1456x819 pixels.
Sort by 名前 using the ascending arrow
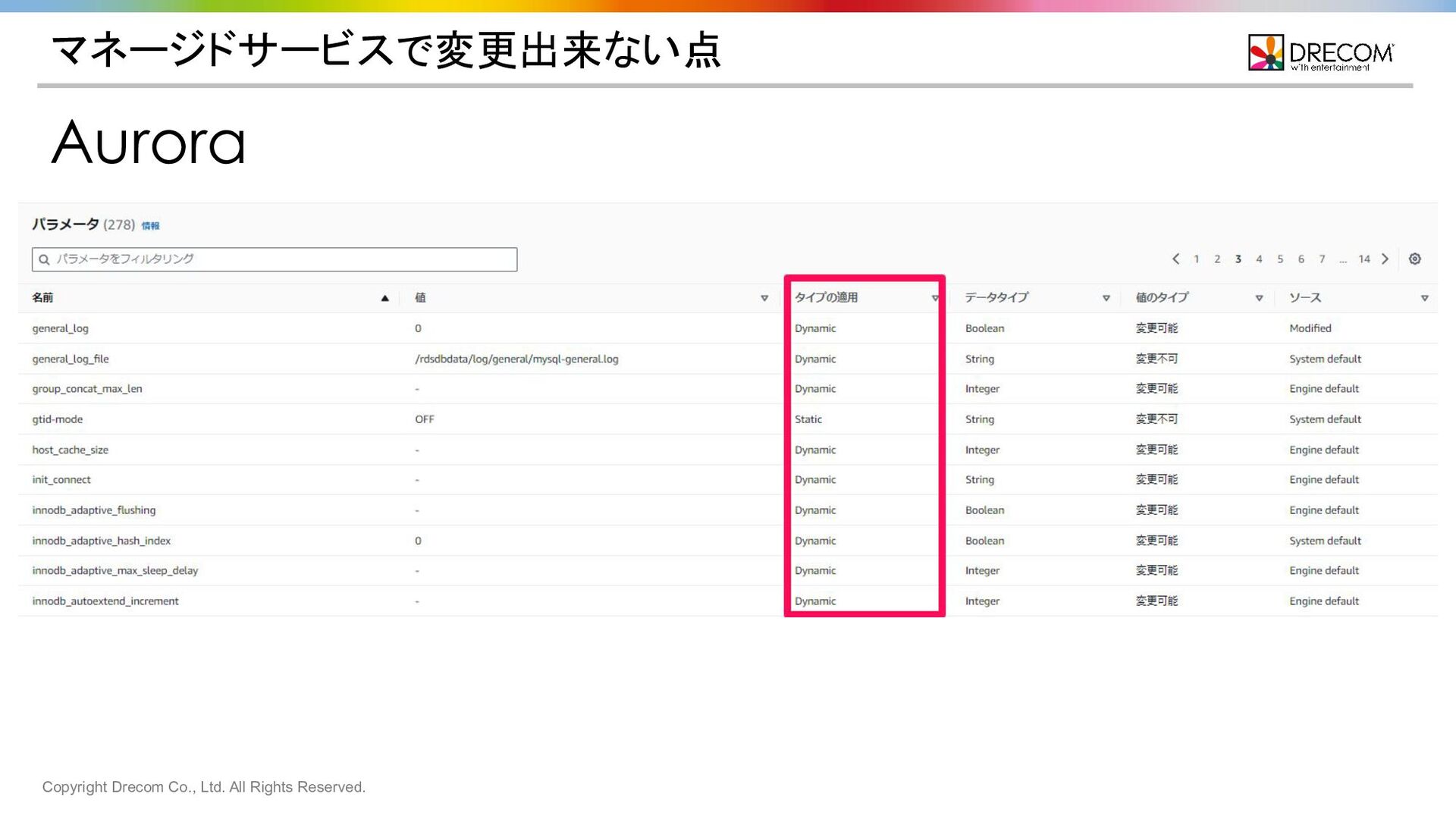384,298
